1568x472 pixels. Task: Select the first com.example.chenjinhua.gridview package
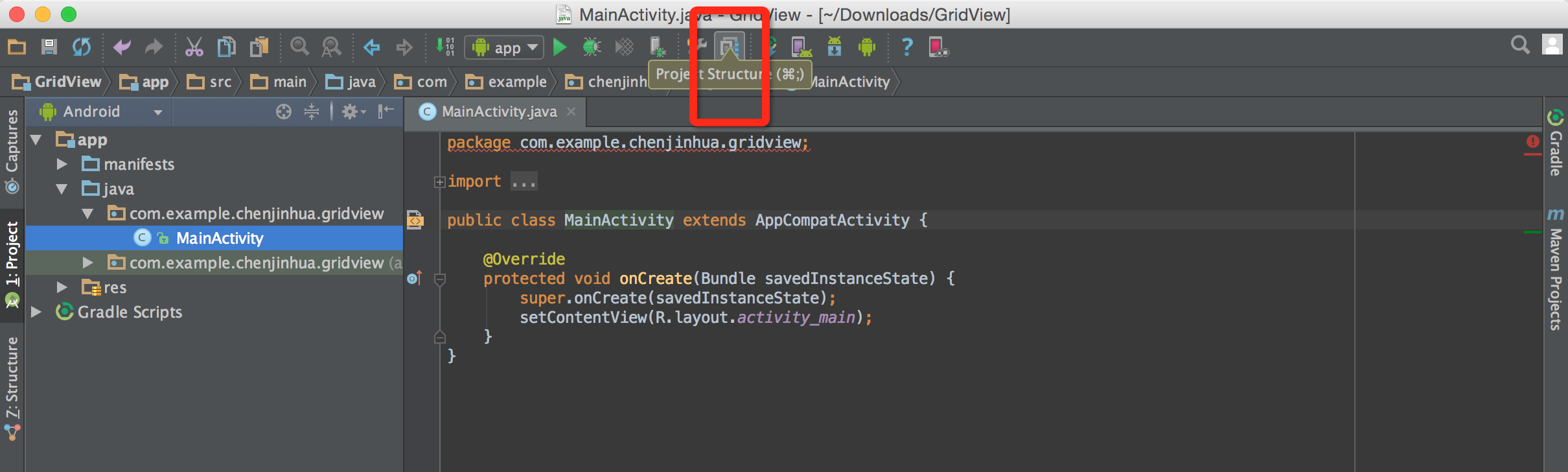point(246,214)
